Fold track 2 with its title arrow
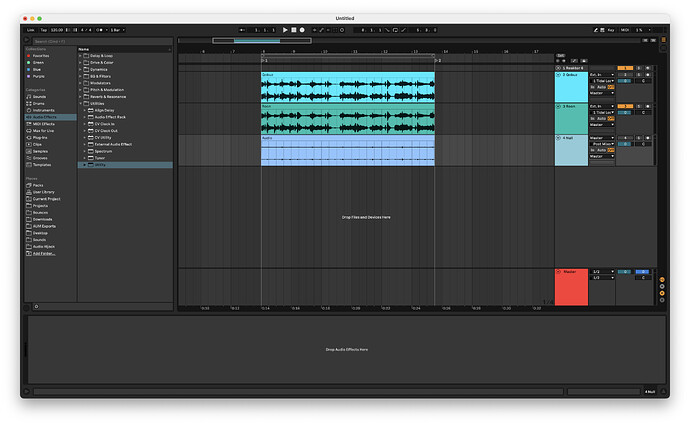This screenshot has height=425, width=690. [558, 75]
